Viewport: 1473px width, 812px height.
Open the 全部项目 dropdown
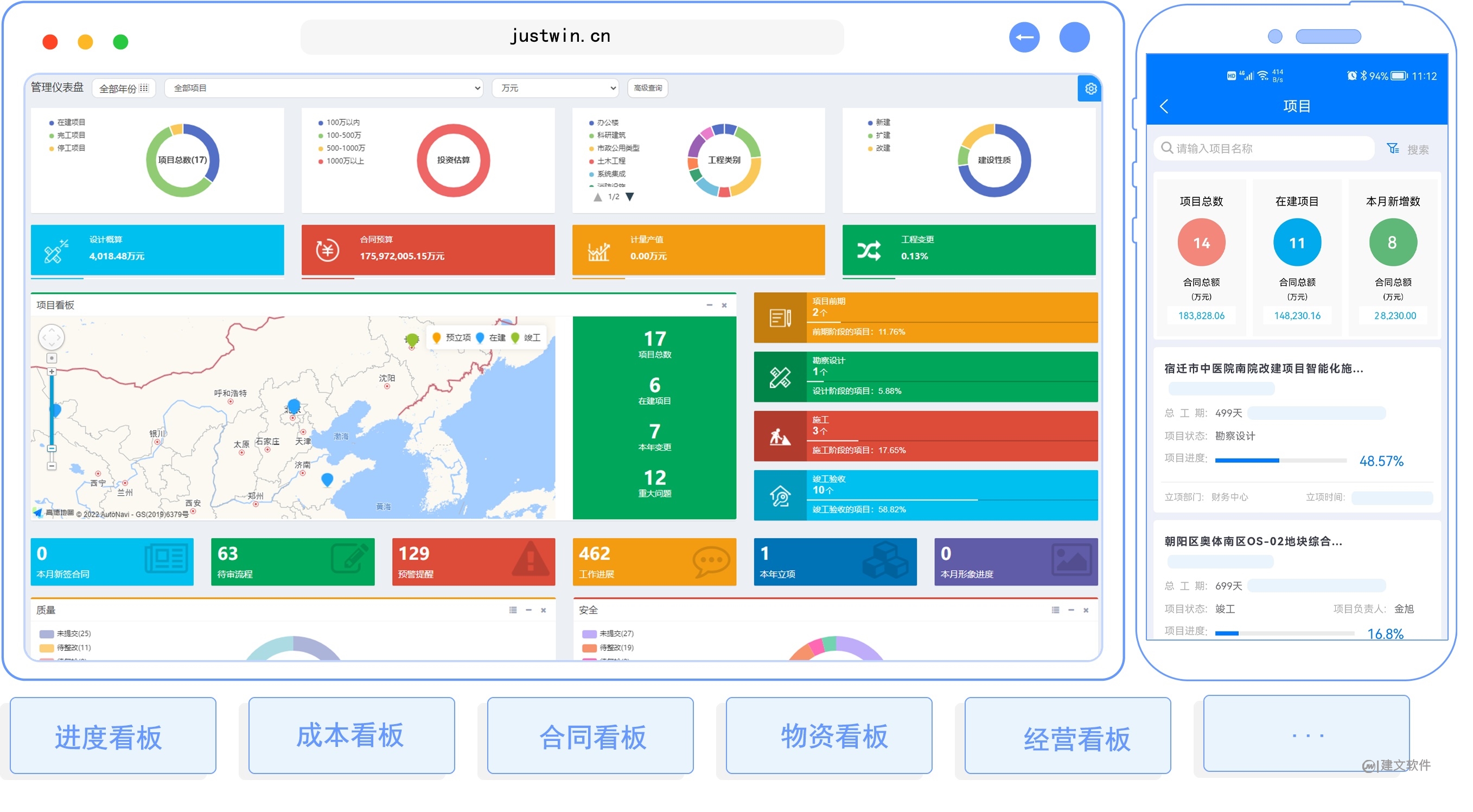(x=323, y=88)
